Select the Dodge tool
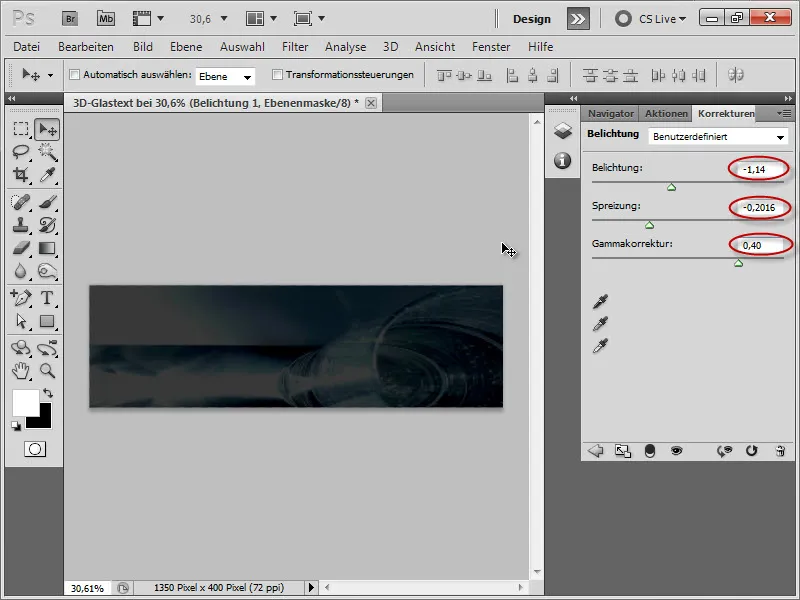 click(47, 271)
